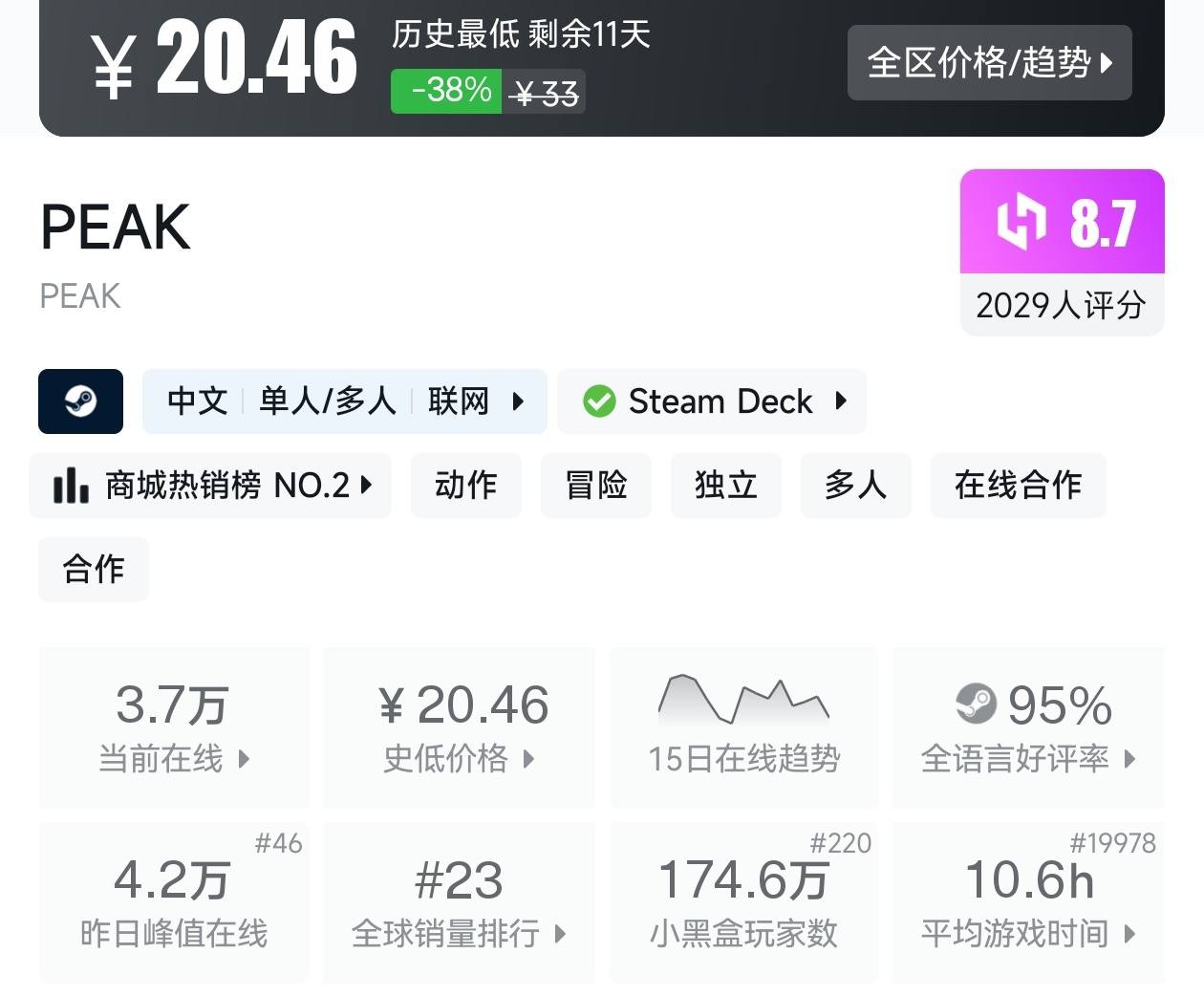Select the 冒险 genre tag
The width and height of the screenshot is (1204, 997).
coord(596,486)
